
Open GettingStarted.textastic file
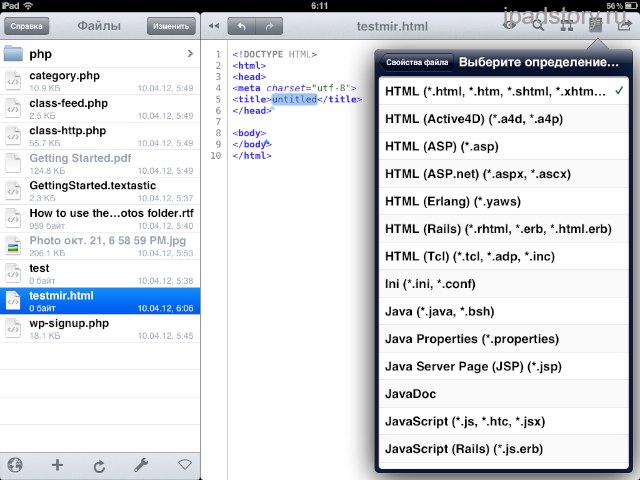(x=100, y=191)
